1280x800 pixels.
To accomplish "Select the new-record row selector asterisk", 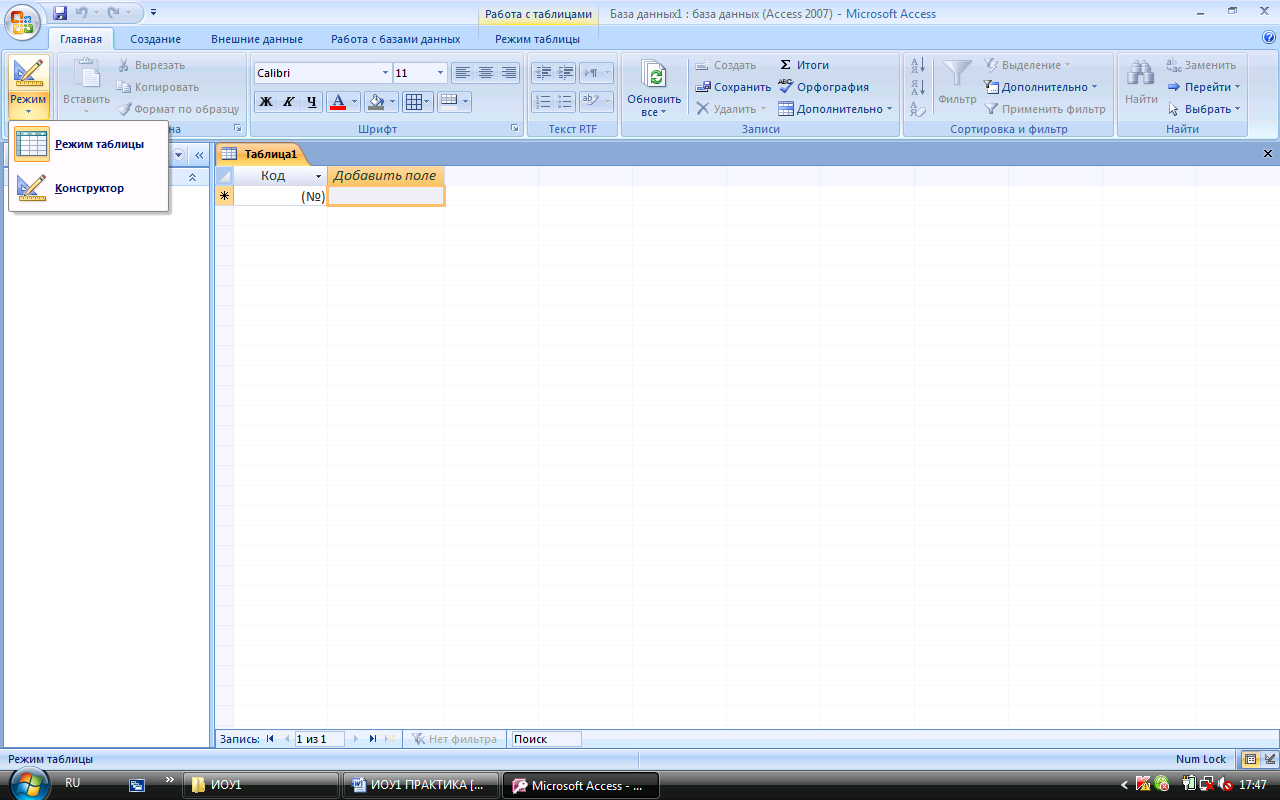I will (224, 197).
